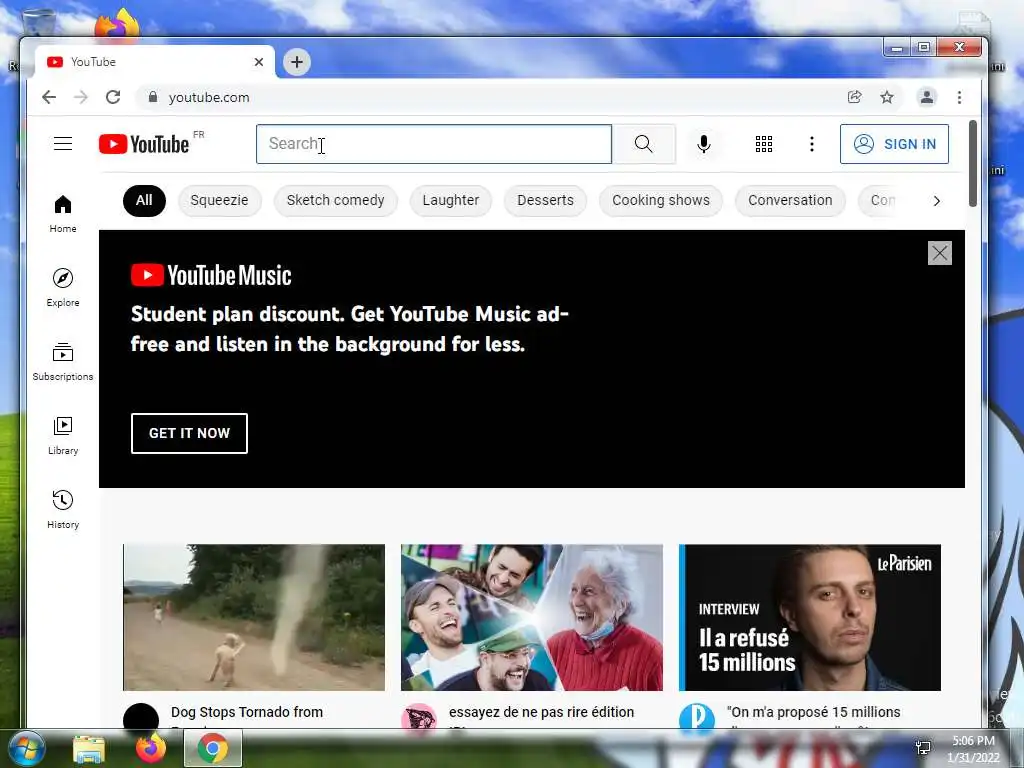Click the YouTube tab in Chrome

click(155, 62)
